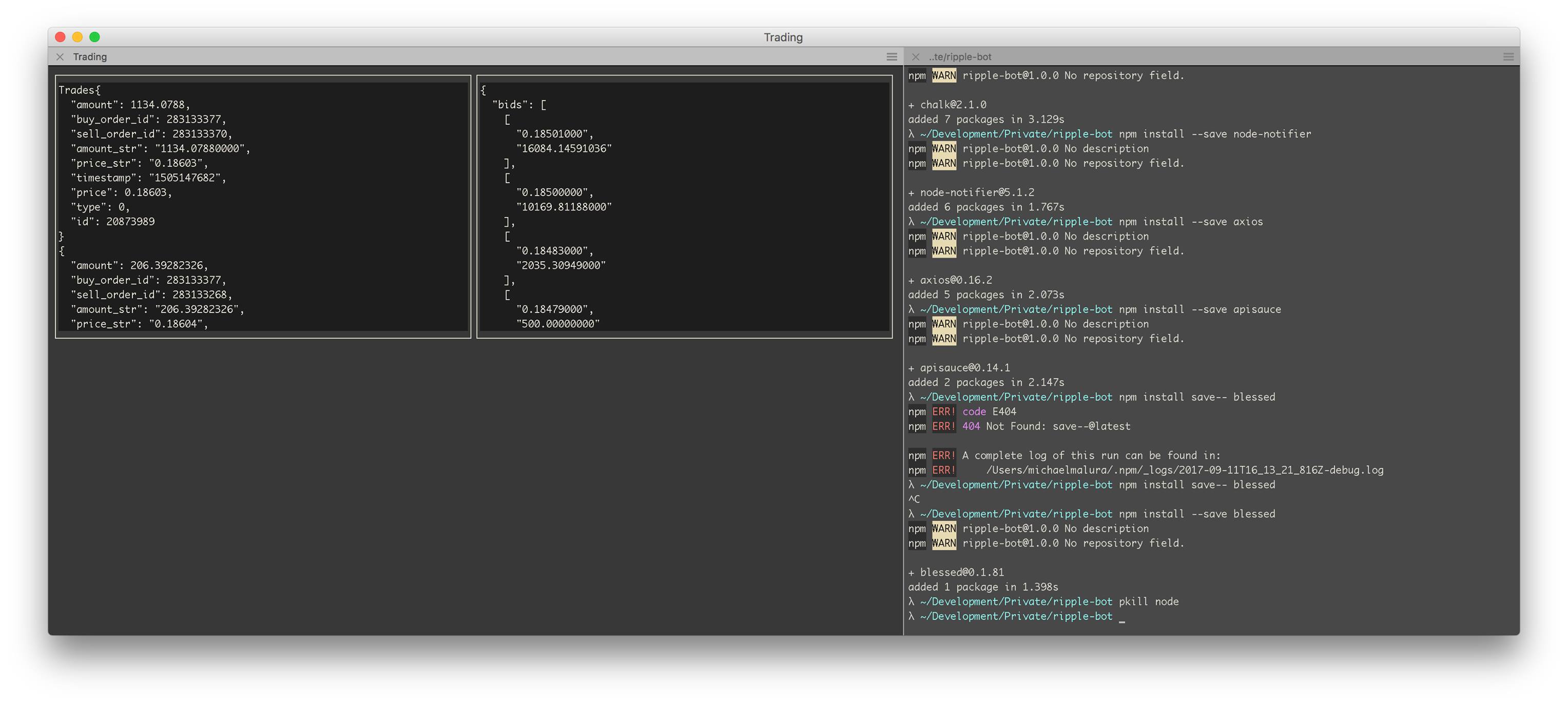Close the ..te/ripple-bot tab with its X icon
Screen dimensions: 1568x704
coord(916,56)
